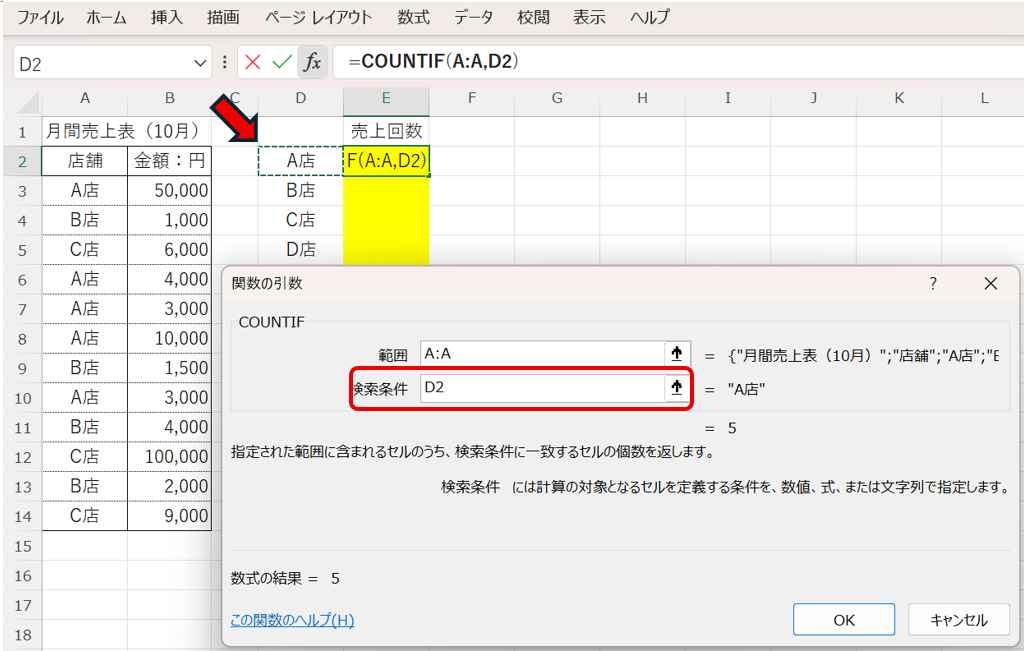Click inside the 範囲 input field

pyautogui.click(x=540, y=354)
